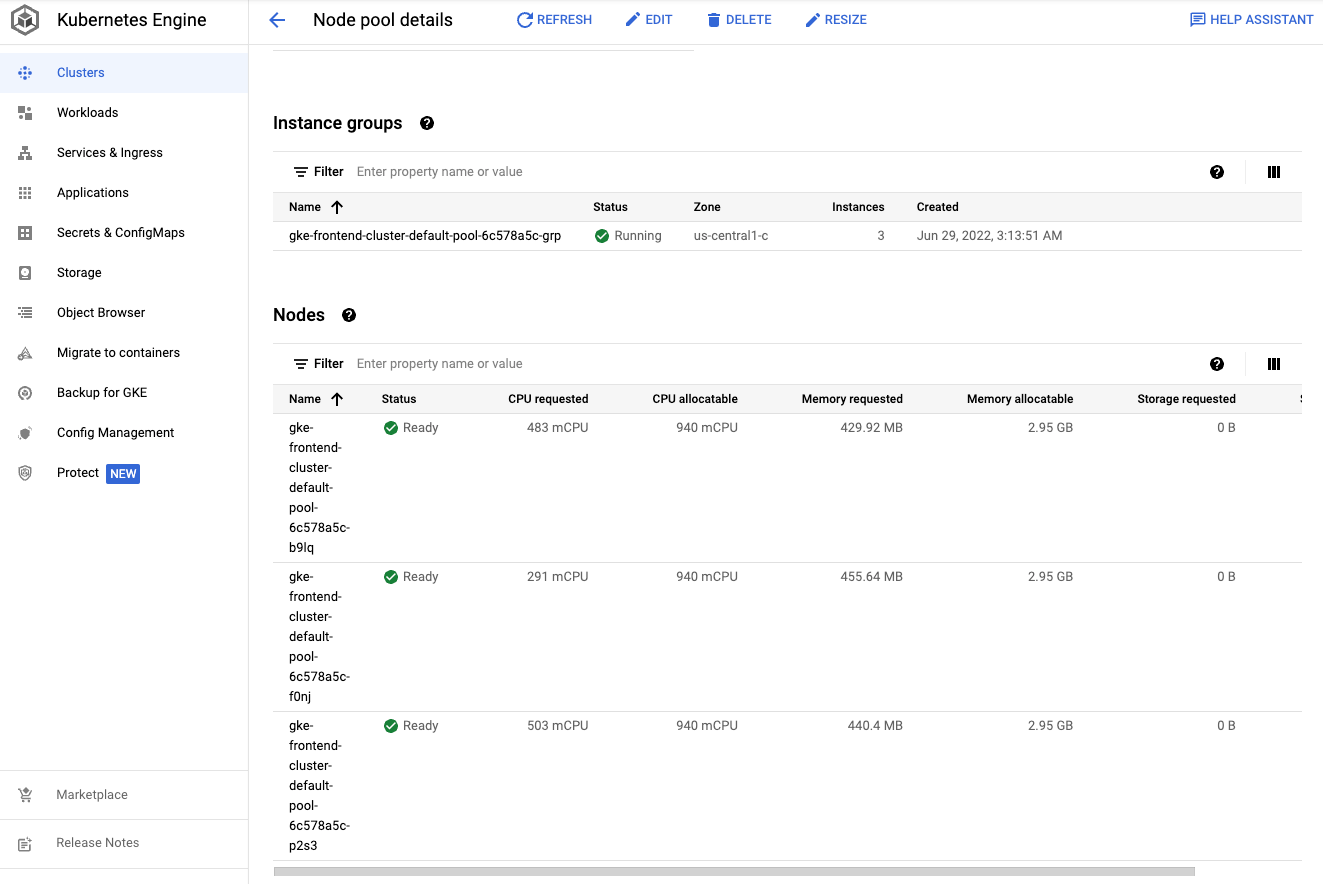Open column display options for Instance groups table
The width and height of the screenshot is (1323, 884).
click(x=1273, y=172)
